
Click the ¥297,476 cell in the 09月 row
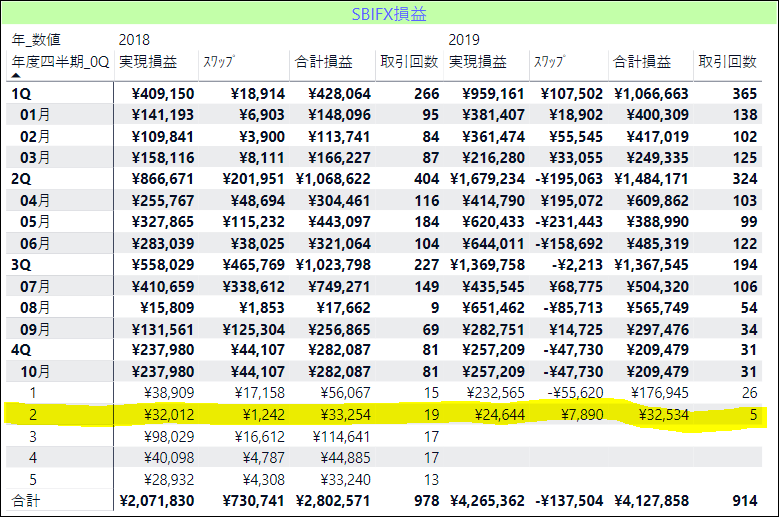pyautogui.click(x=657, y=330)
